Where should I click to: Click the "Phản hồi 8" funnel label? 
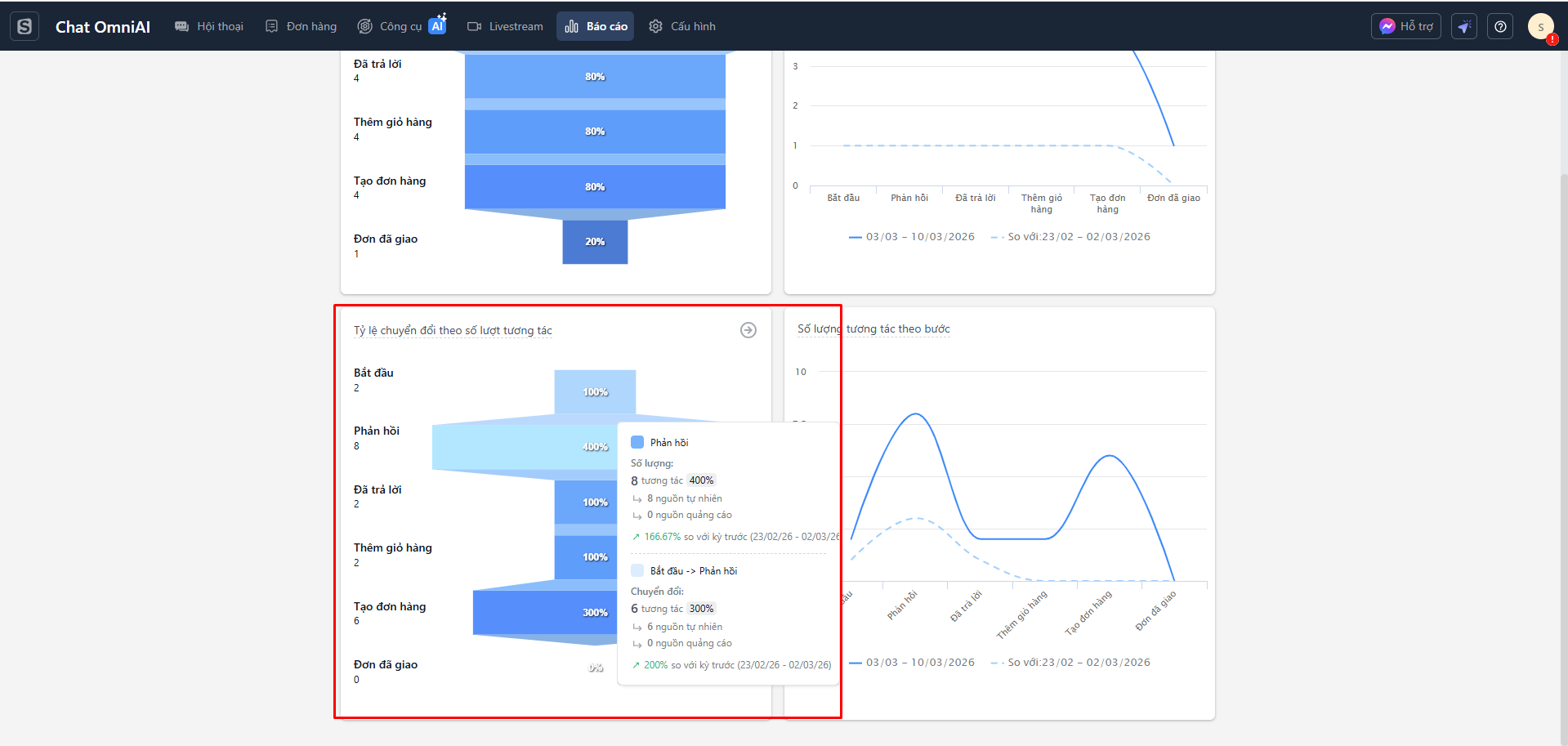tap(377, 438)
